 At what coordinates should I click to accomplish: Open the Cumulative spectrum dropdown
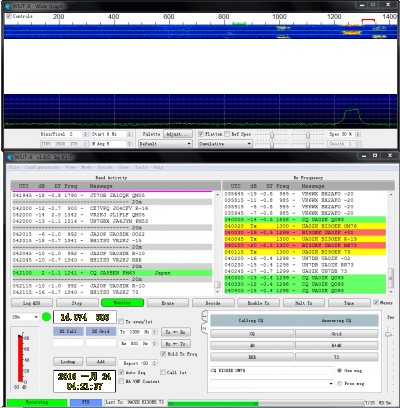tap(225, 144)
